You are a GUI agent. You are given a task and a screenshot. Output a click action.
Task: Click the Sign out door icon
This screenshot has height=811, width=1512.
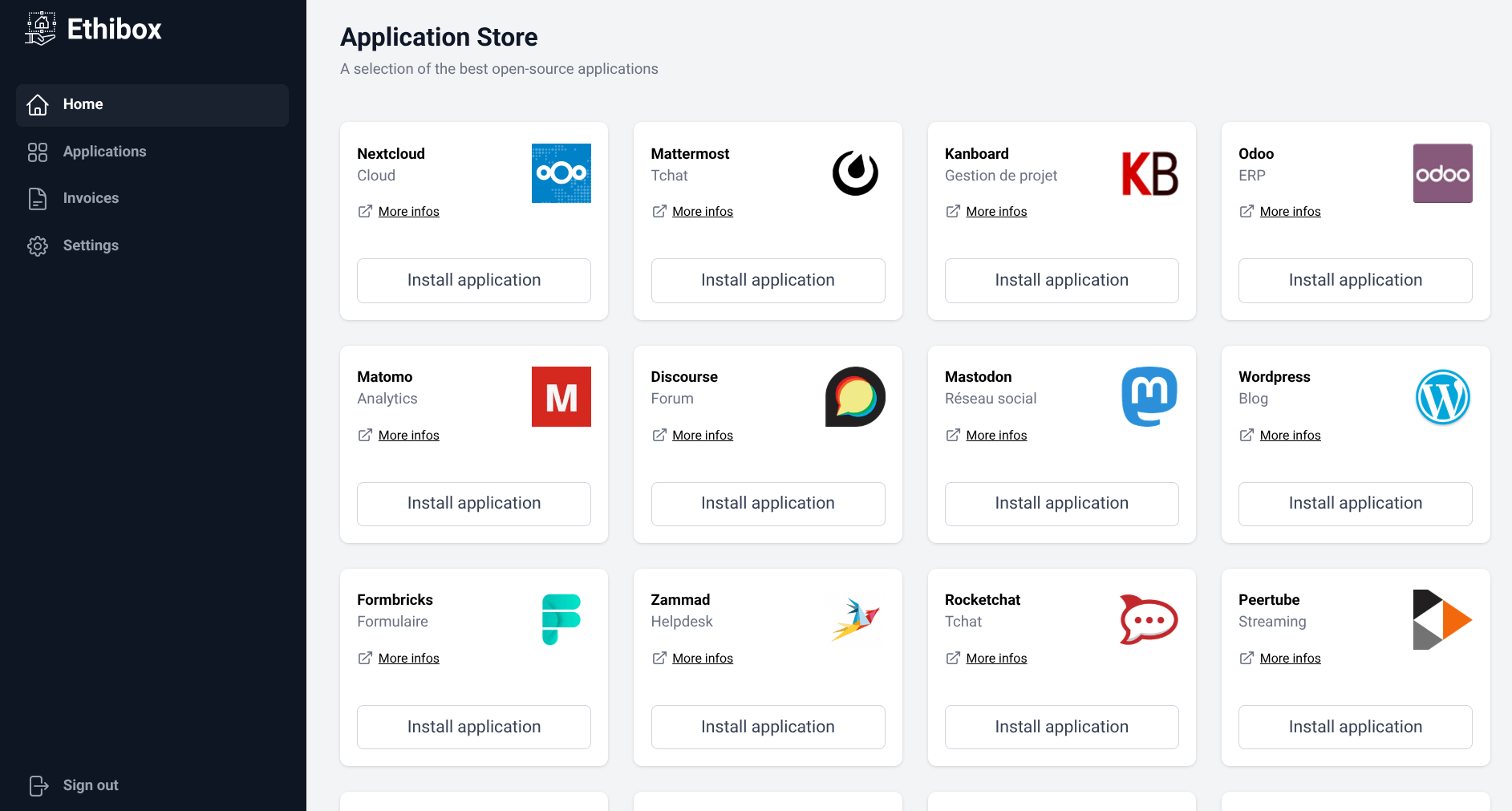[39, 785]
